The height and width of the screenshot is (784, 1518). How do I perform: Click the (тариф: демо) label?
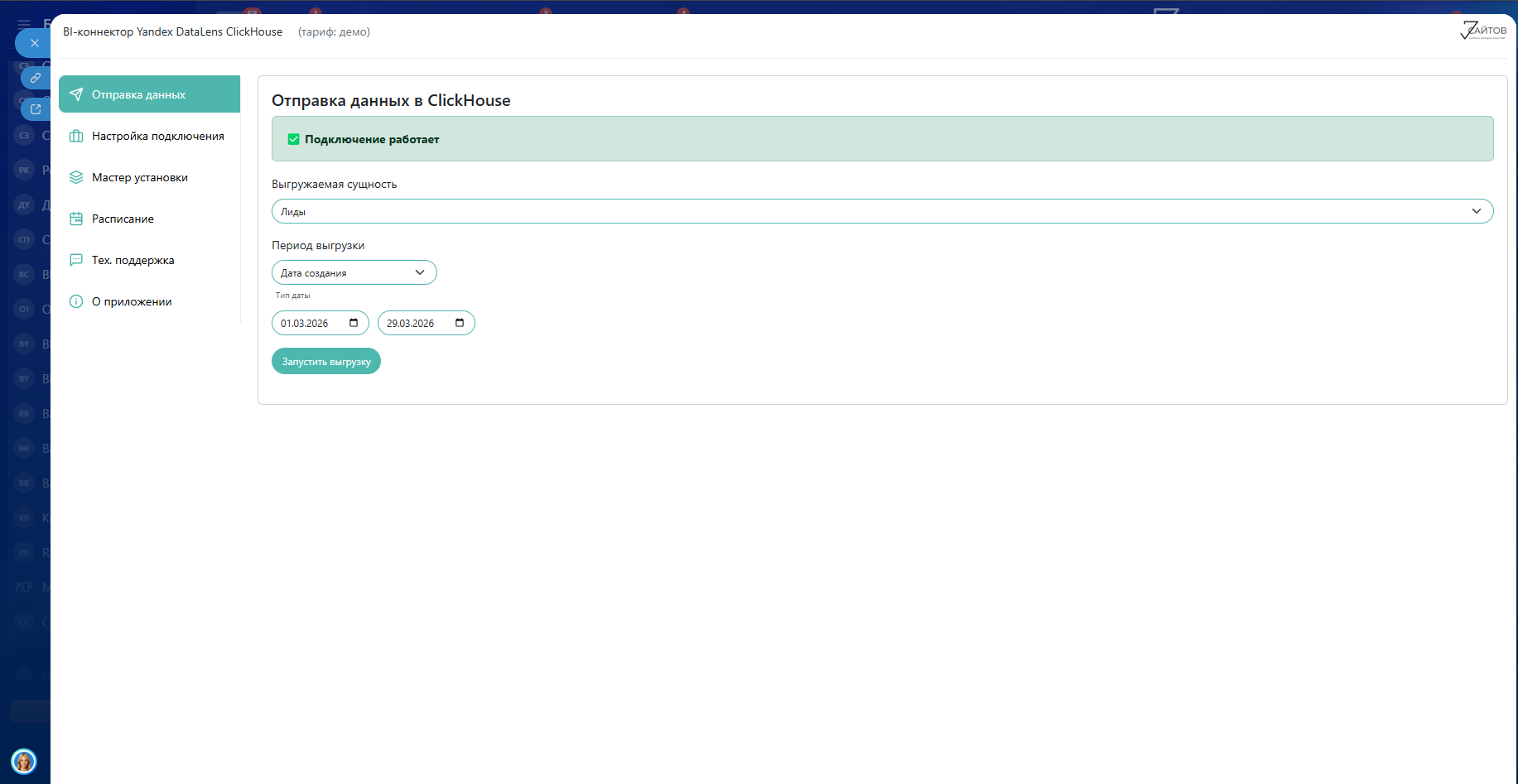334,31
